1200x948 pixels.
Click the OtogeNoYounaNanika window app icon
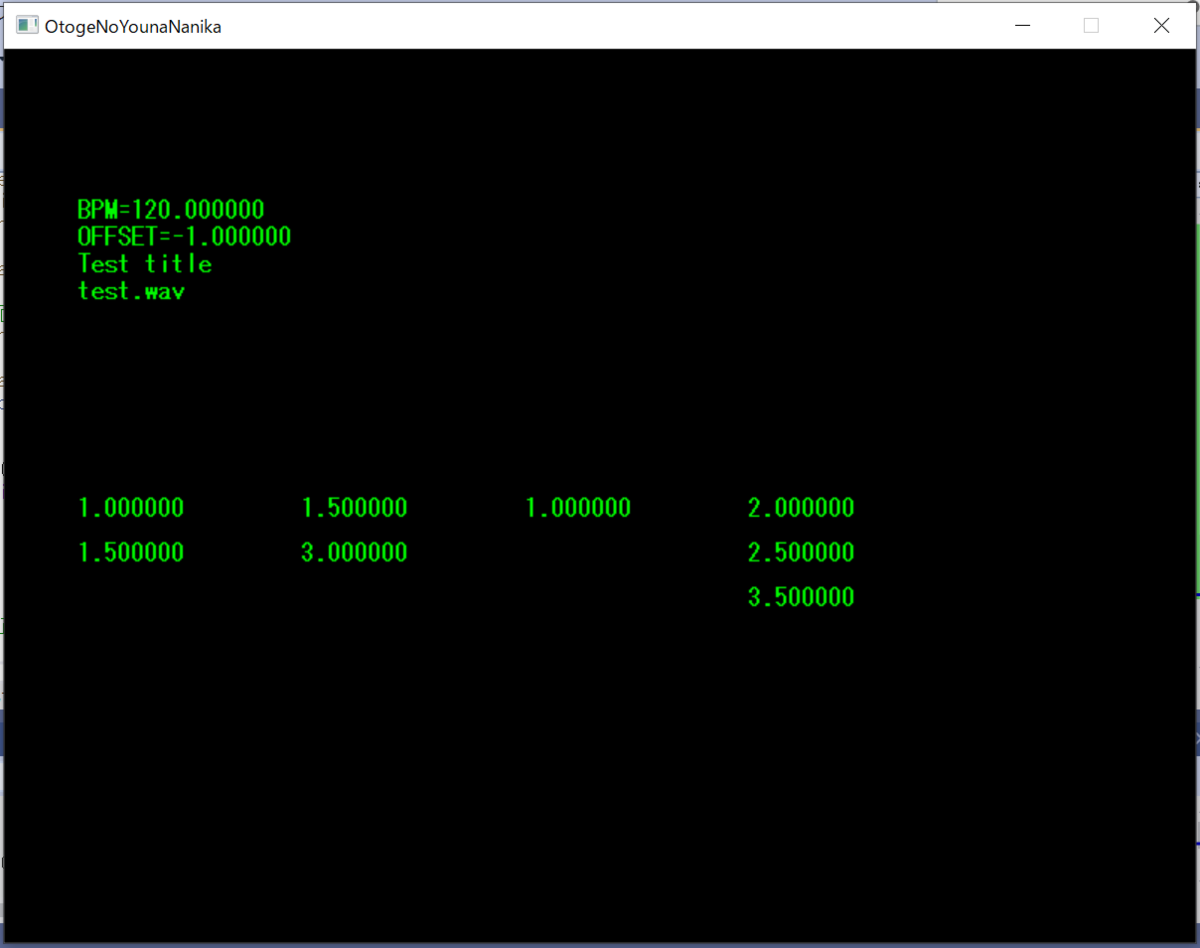pos(27,26)
